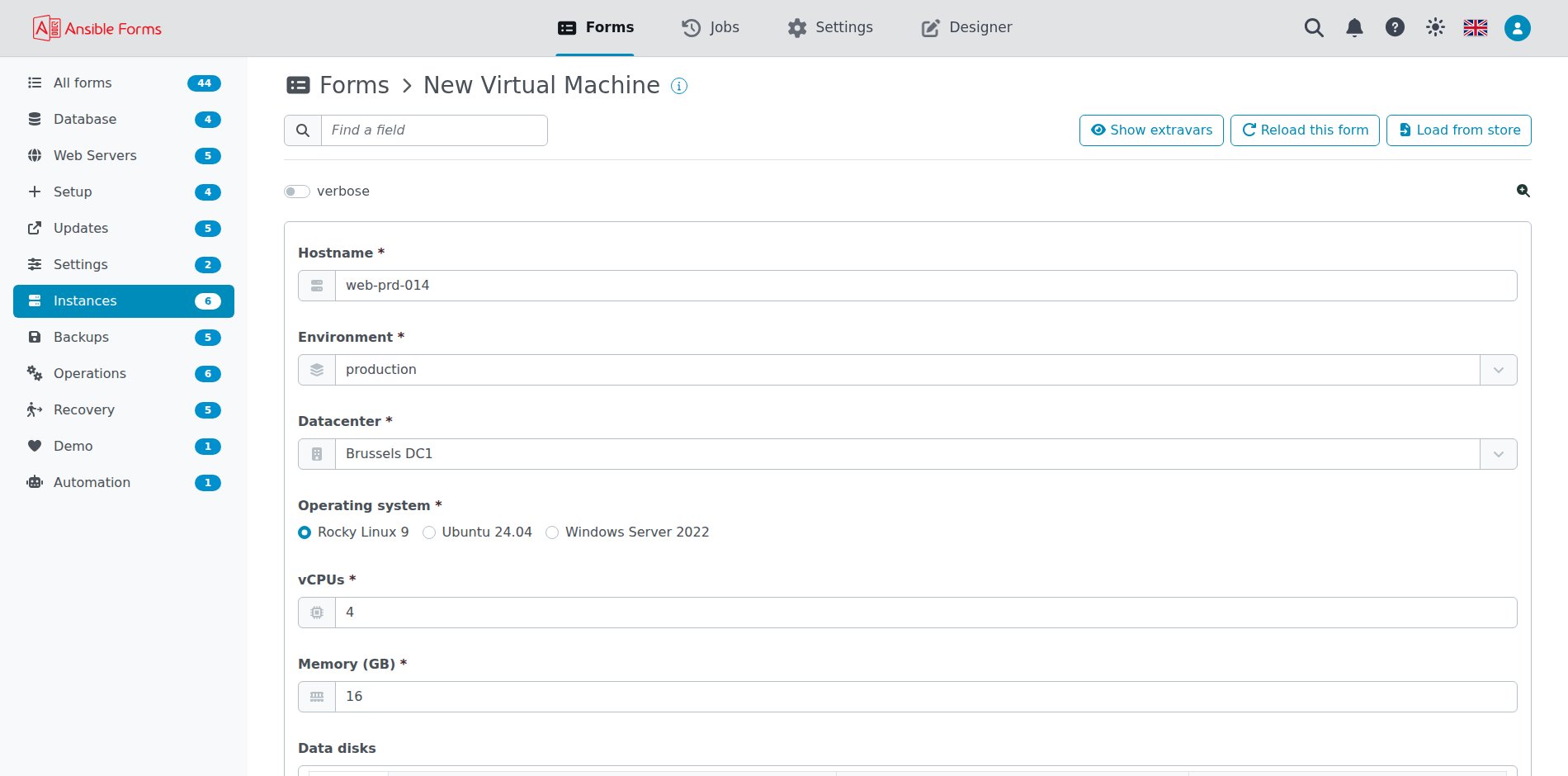Open the search magnifier in the top bar
The width and height of the screenshot is (1568, 776).
click(1314, 28)
